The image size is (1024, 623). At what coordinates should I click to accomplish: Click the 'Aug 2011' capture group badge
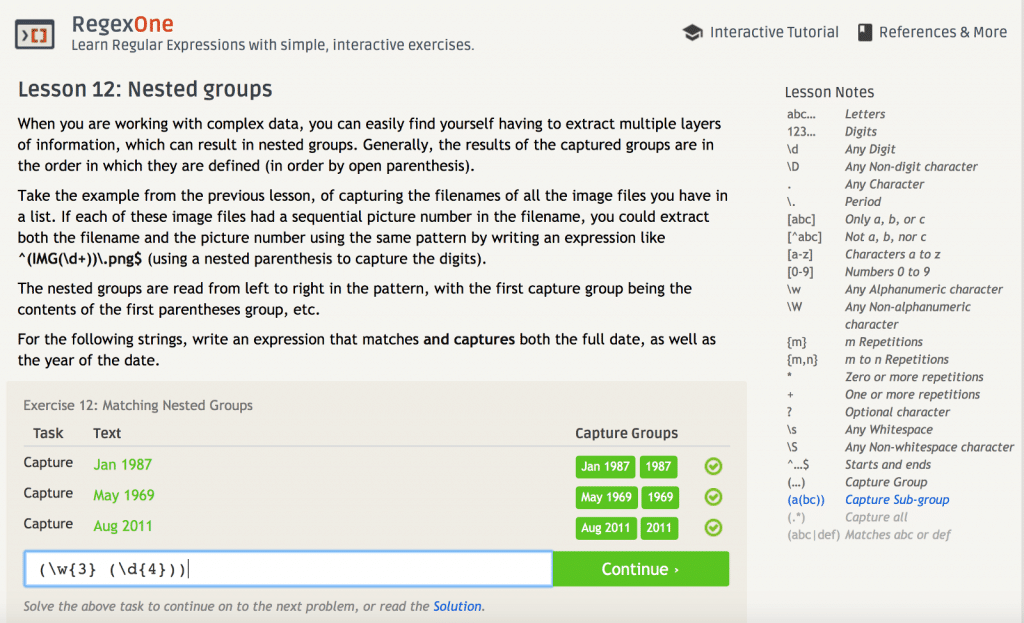click(x=605, y=528)
